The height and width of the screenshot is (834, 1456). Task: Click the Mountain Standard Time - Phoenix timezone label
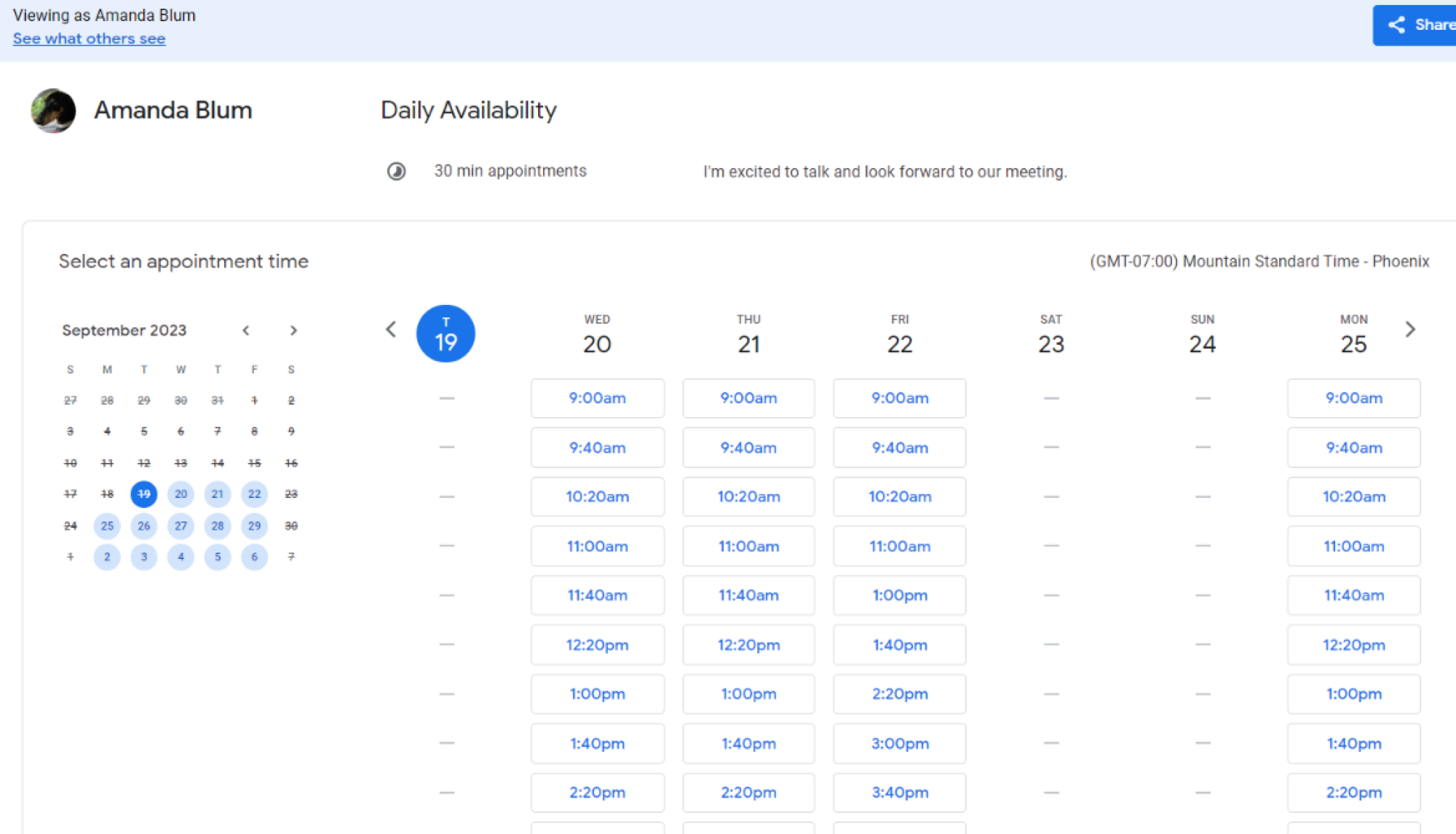pyautogui.click(x=1259, y=261)
